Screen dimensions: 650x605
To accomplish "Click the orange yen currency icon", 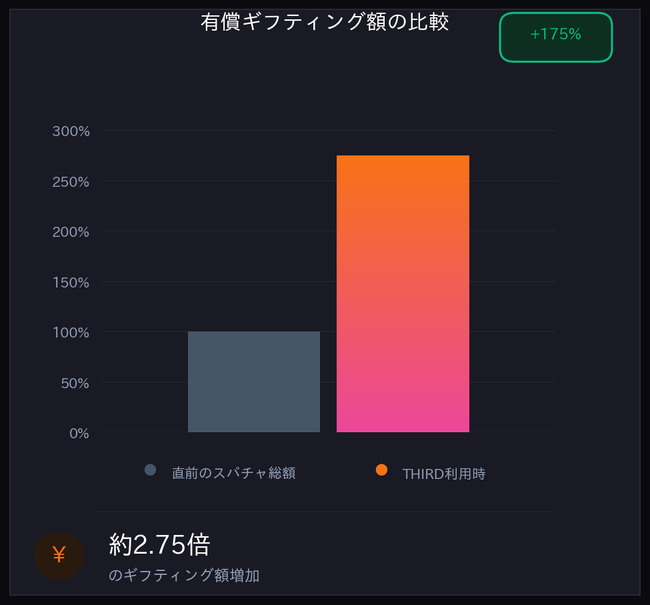I will (59, 555).
